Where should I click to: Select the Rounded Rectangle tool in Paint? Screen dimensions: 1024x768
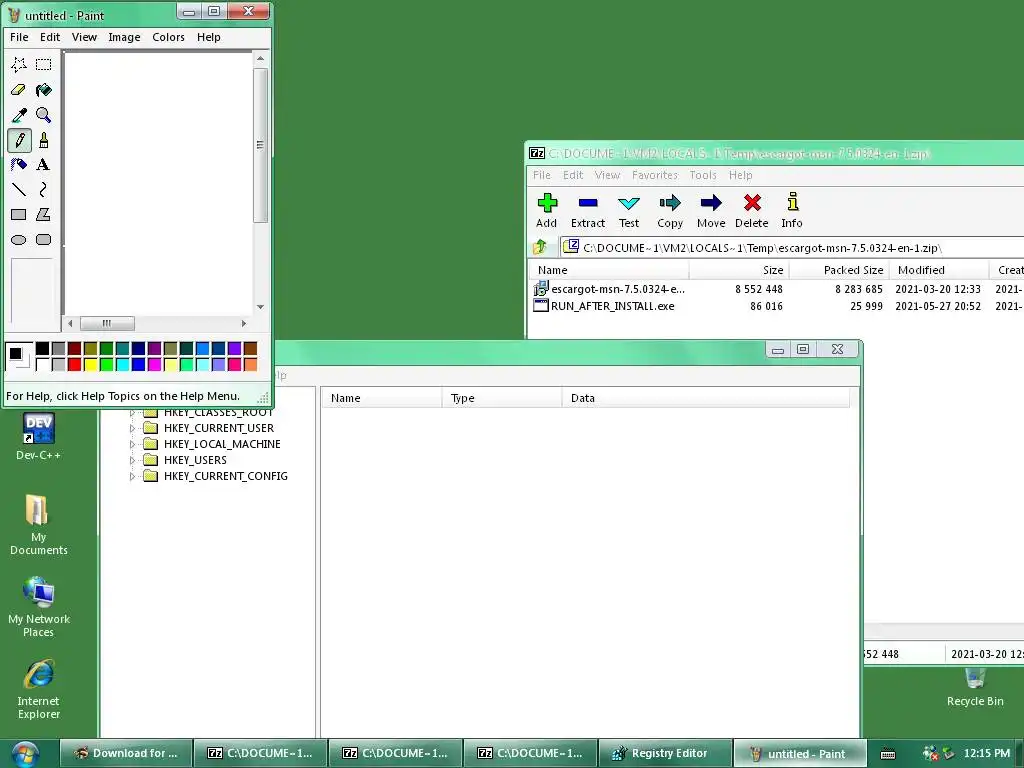44,240
